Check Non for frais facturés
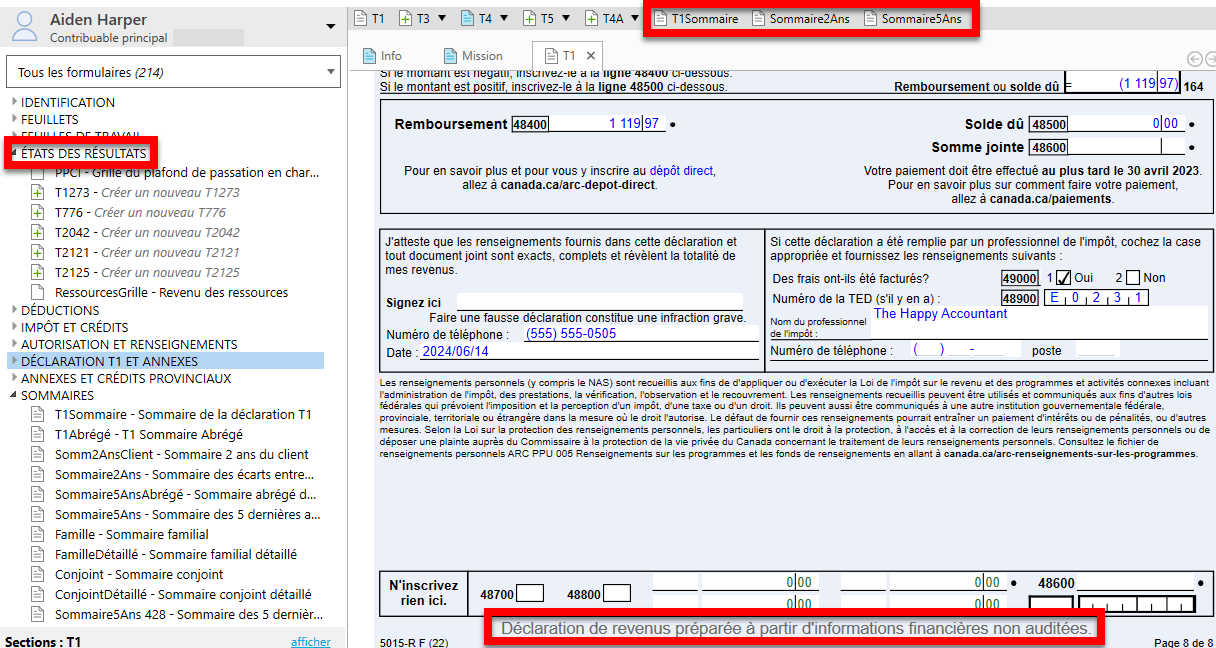Image resolution: width=1216 pixels, height=648 pixels. [1133, 277]
